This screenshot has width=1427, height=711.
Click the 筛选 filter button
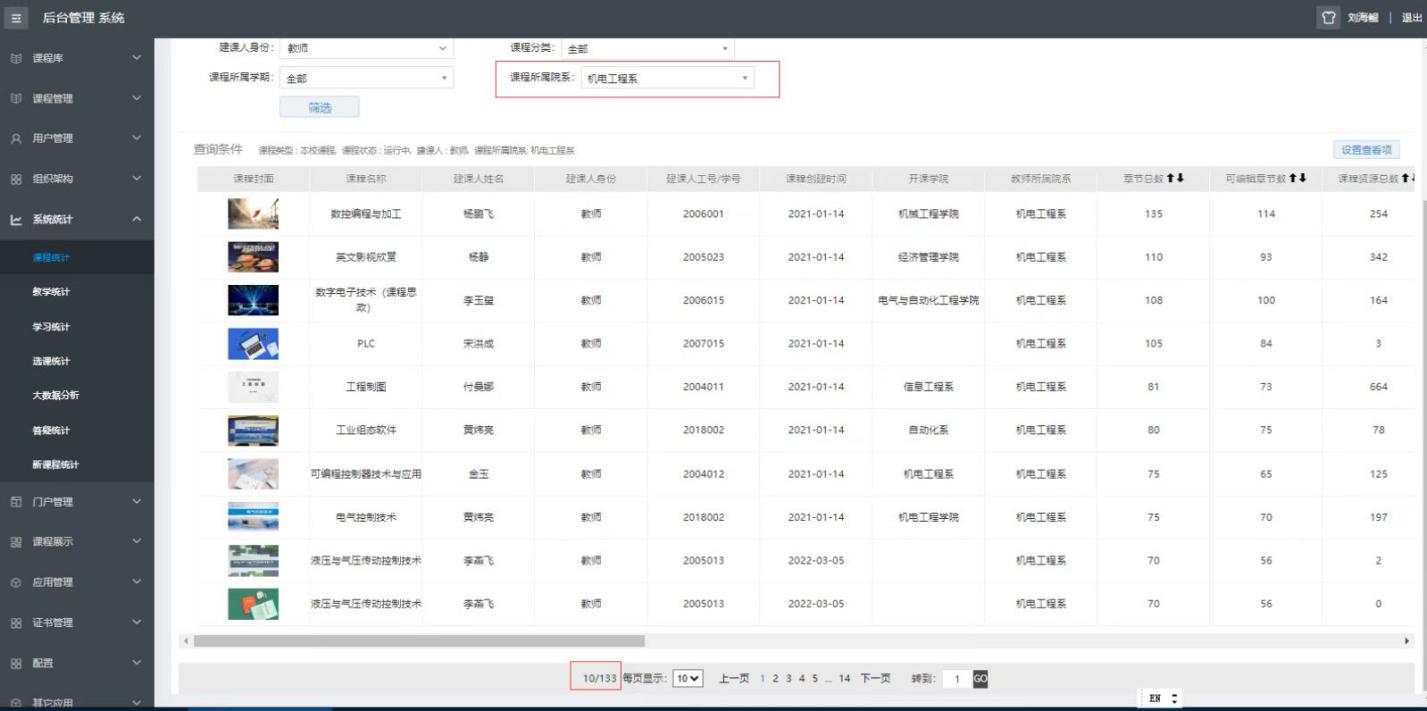click(319, 107)
